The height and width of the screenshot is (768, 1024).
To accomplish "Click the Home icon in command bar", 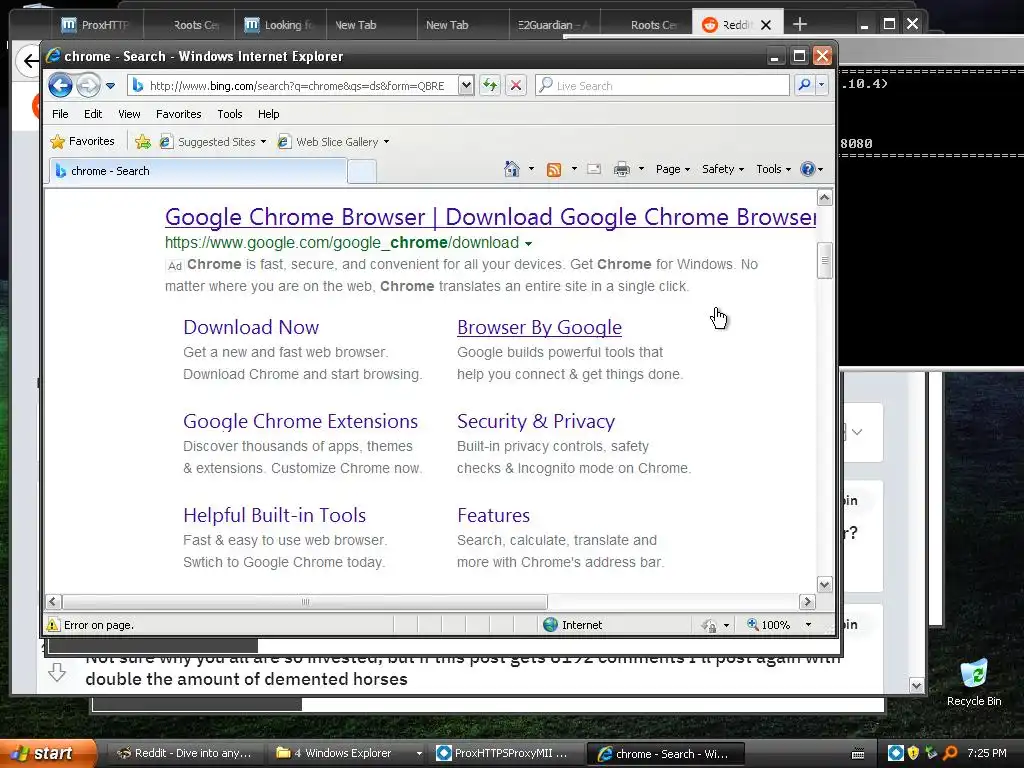I will click(512, 169).
